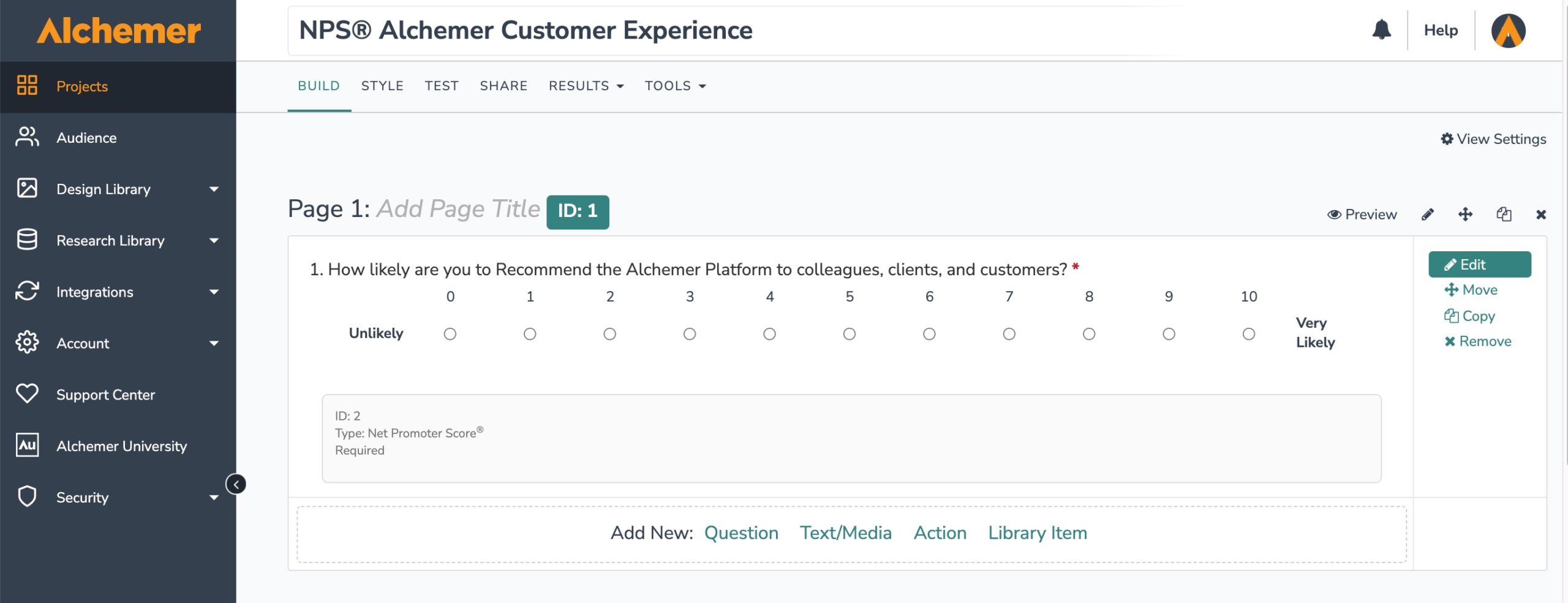Open the Alchemer University sidebar icon
The image size is (1568, 603).
27,446
